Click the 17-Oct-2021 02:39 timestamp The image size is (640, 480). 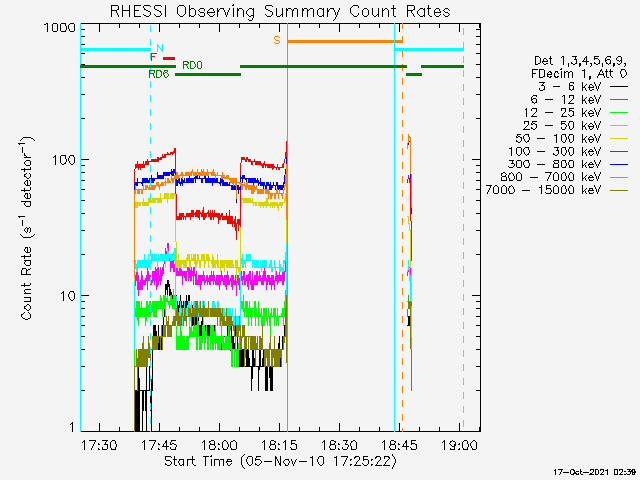pyautogui.click(x=594, y=471)
